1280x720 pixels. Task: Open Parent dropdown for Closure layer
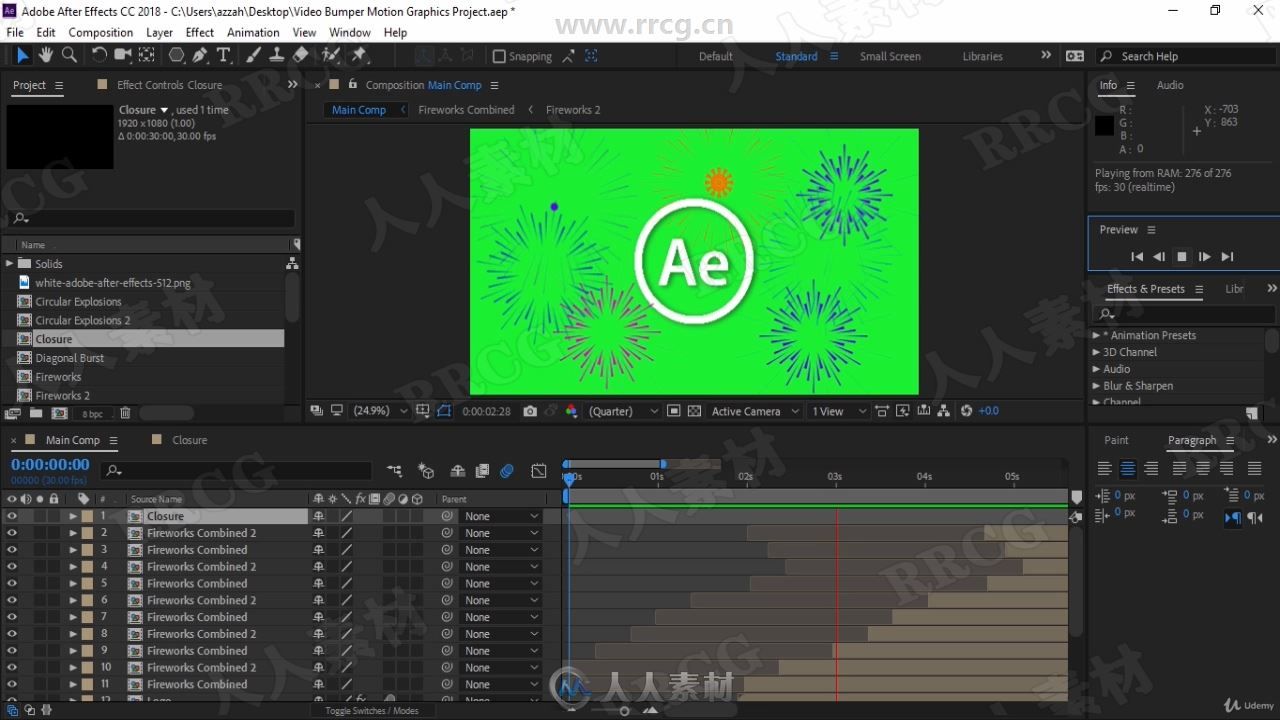[500, 516]
